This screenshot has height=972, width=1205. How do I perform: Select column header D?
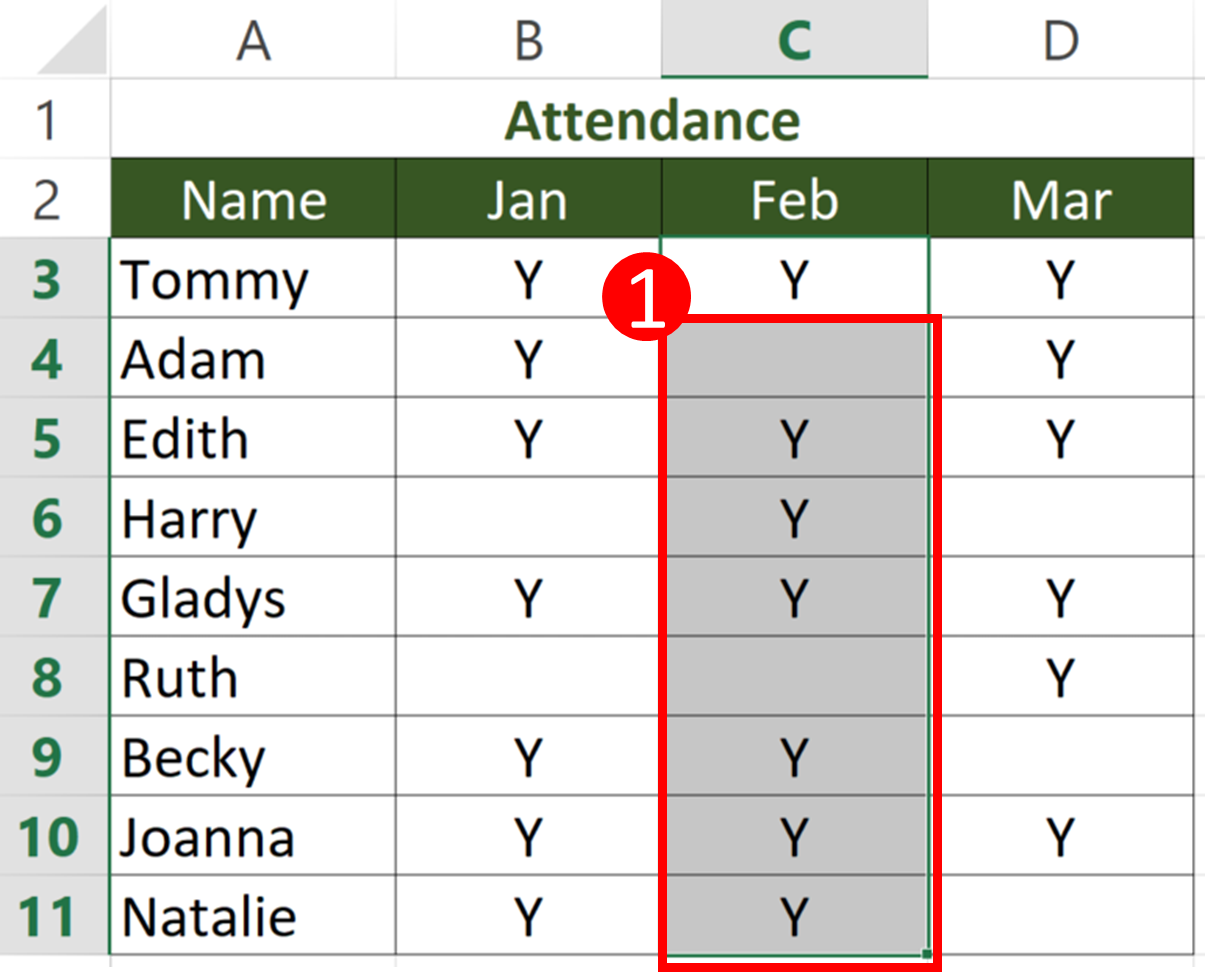(1060, 38)
